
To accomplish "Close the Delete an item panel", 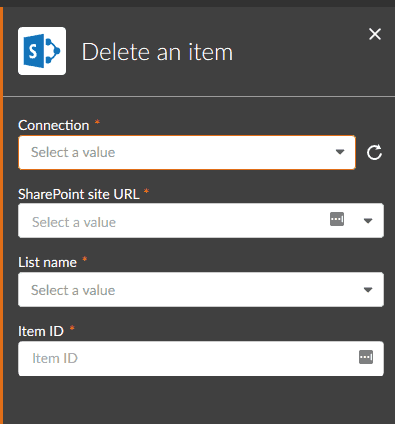I will tap(375, 34).
